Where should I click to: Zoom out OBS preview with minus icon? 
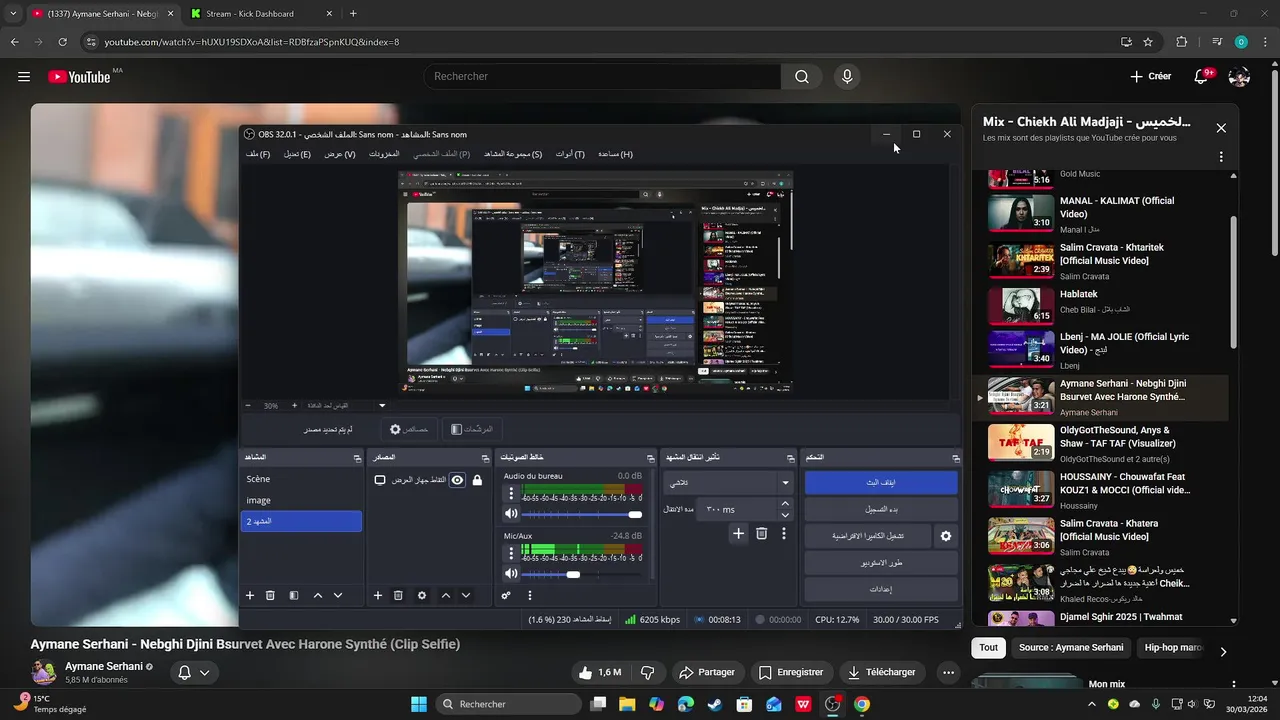pyautogui.click(x=248, y=406)
